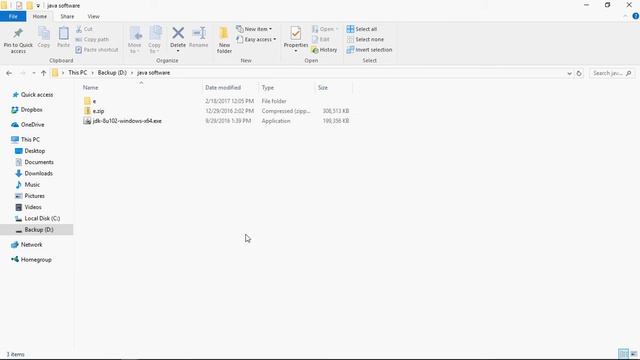Open the Open command dropdown
The image size is (640, 360).
[325, 29]
